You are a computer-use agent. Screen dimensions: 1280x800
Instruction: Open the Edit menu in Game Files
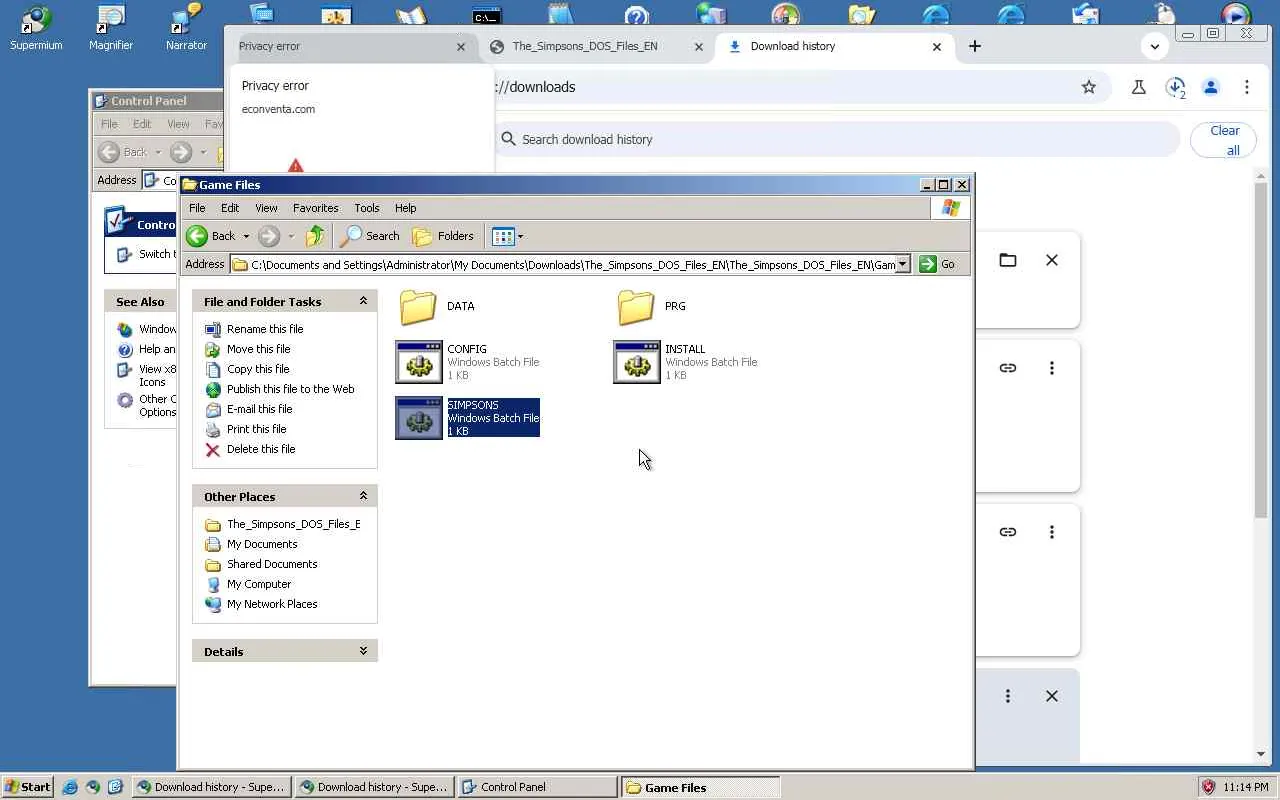(x=230, y=208)
